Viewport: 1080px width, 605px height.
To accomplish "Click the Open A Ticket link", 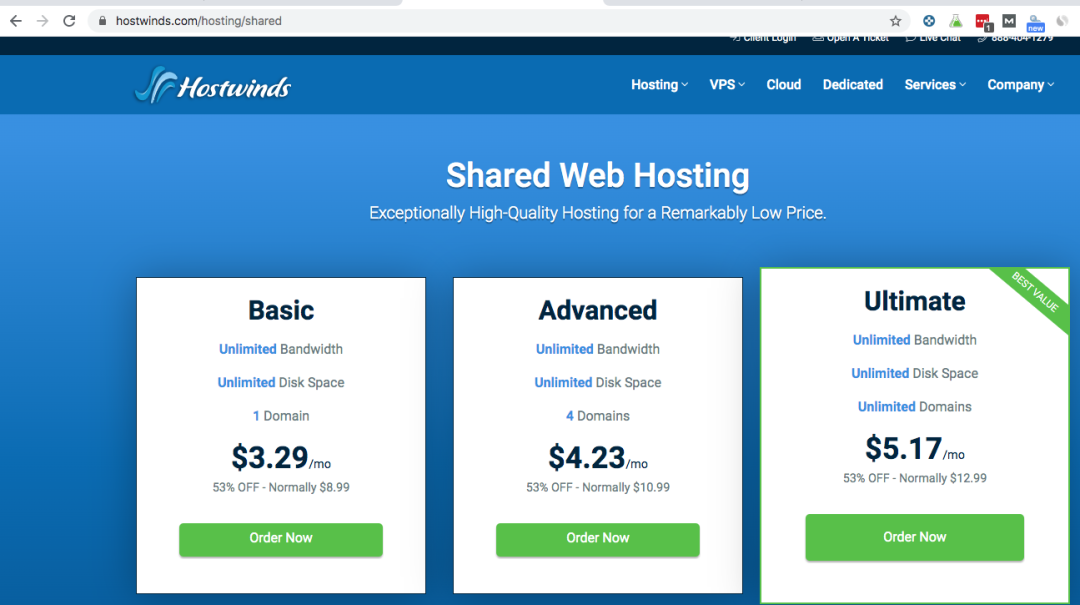I will pyautogui.click(x=851, y=39).
